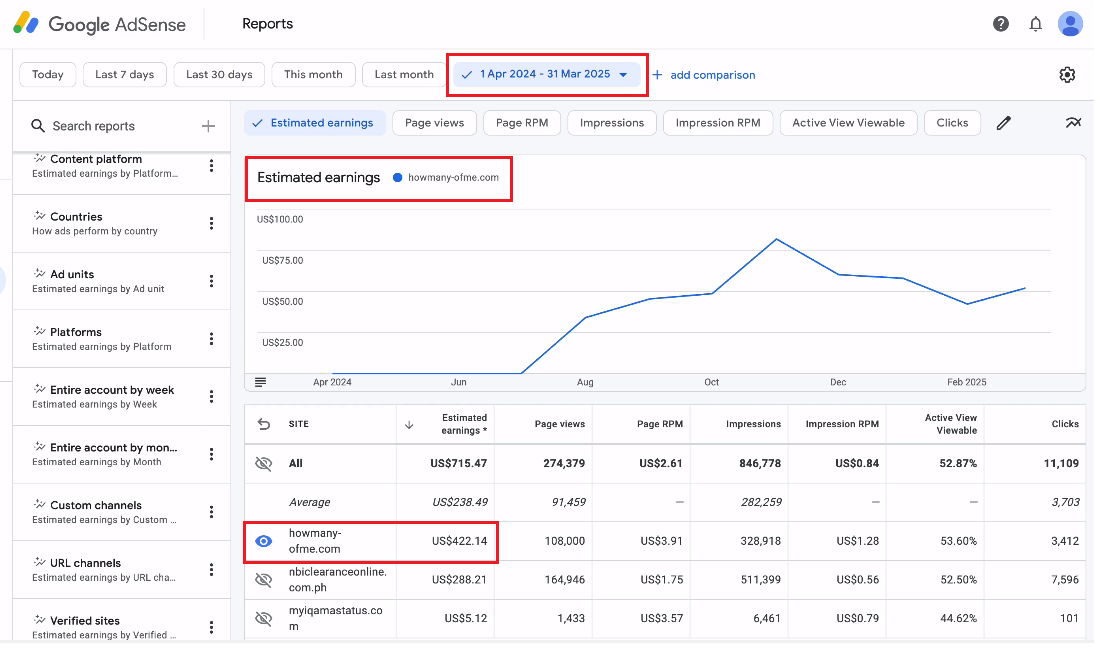Select the Today date range
1095x650 pixels.
pyautogui.click(x=47, y=75)
